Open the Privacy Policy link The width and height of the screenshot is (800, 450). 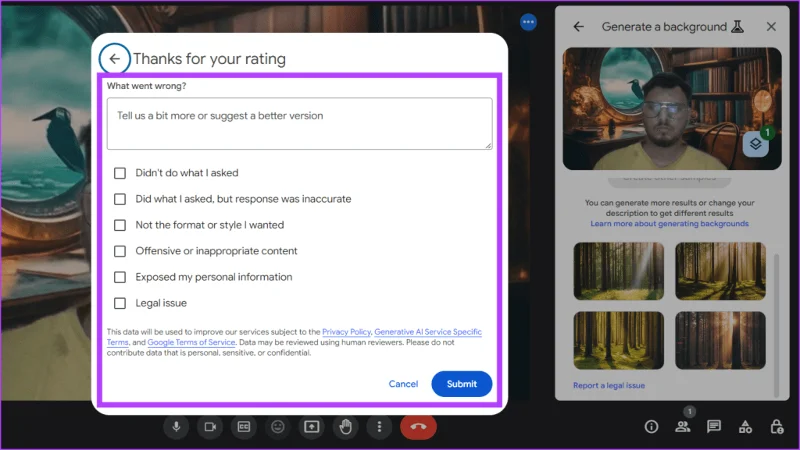click(x=346, y=332)
